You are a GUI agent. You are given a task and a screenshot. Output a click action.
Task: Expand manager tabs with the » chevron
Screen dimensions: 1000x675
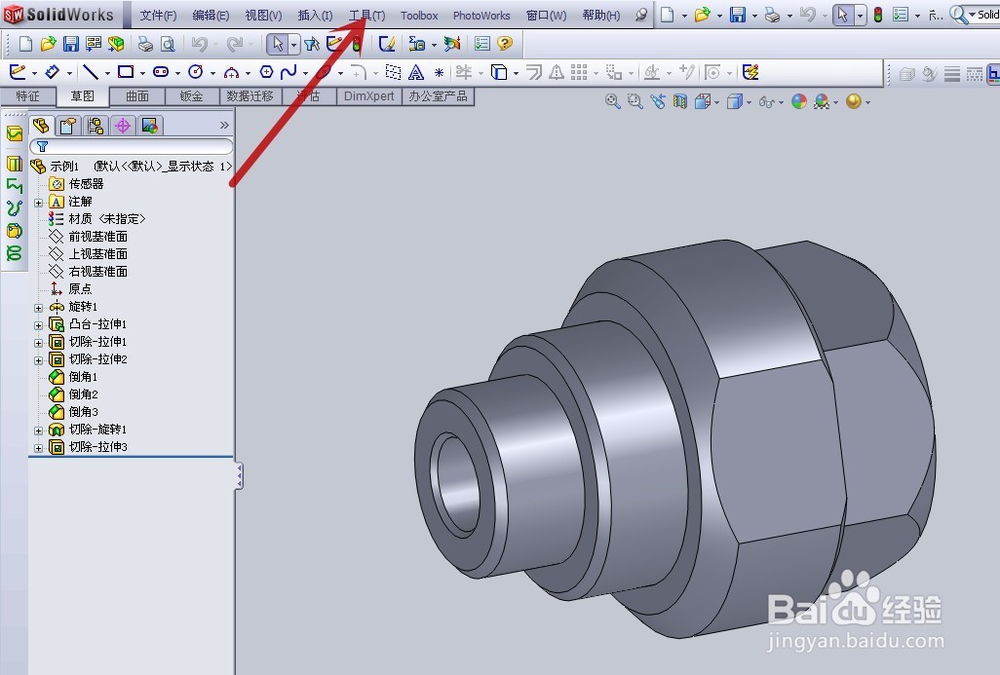[224, 125]
